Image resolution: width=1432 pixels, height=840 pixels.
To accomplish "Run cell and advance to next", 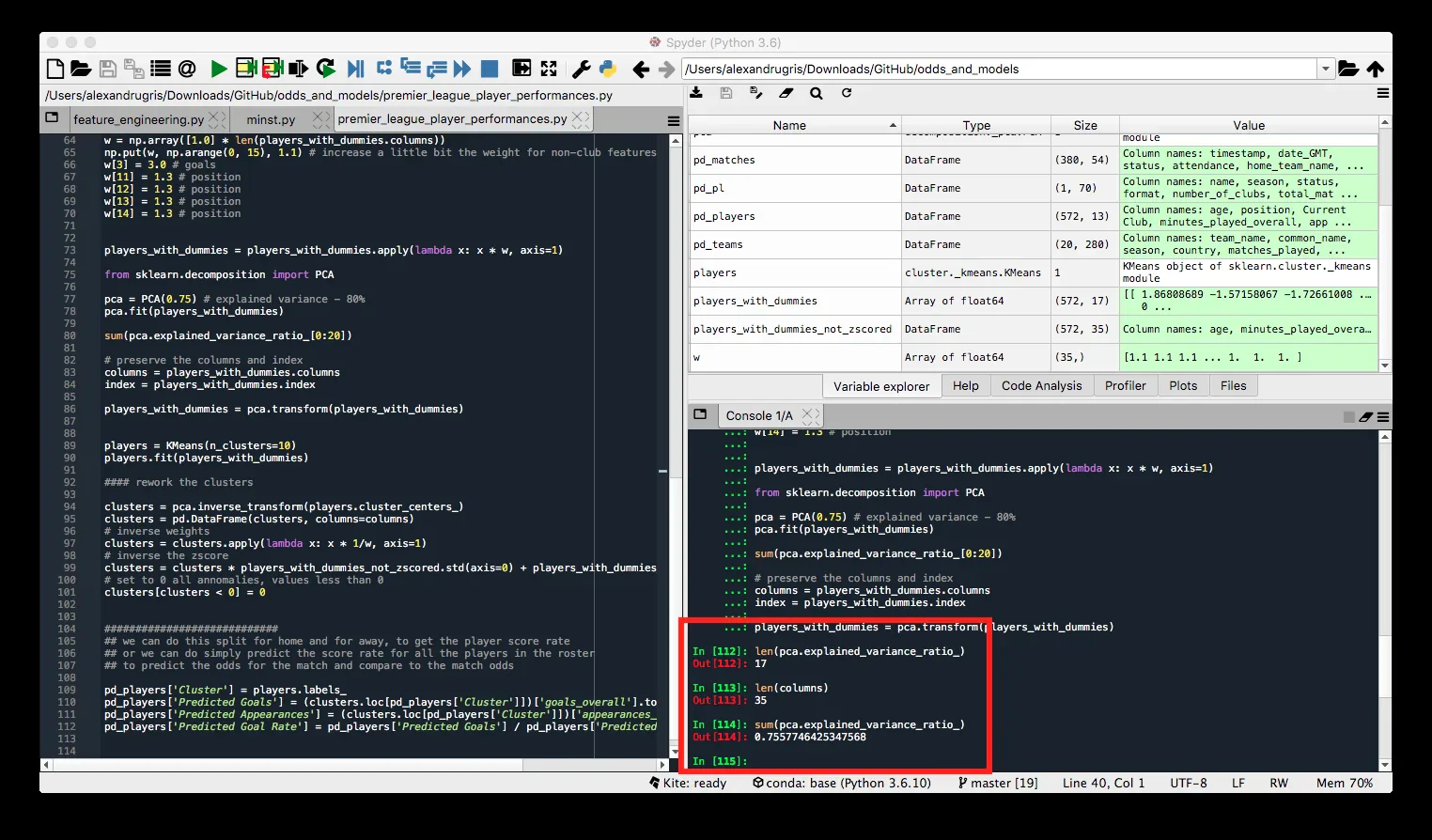I will tap(272, 68).
